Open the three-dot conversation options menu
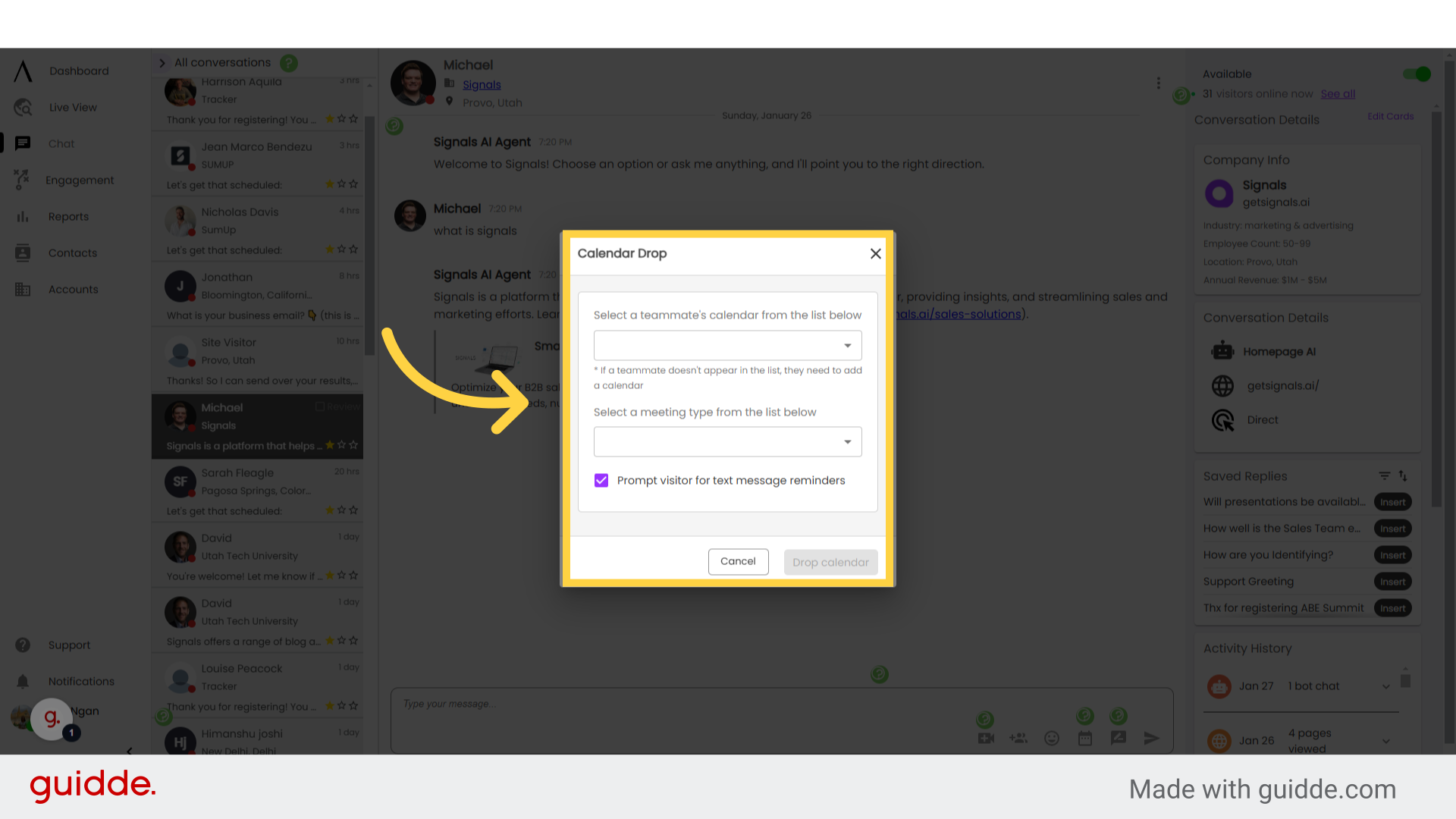The width and height of the screenshot is (1456, 819). (x=1158, y=83)
